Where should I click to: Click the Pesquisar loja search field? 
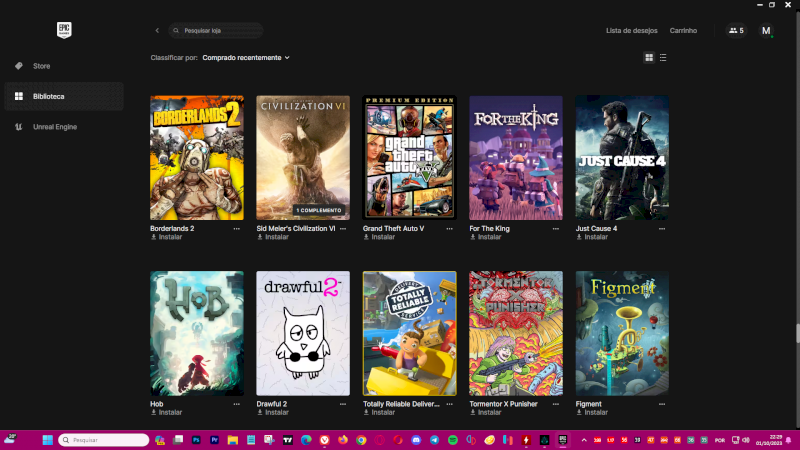coord(216,31)
